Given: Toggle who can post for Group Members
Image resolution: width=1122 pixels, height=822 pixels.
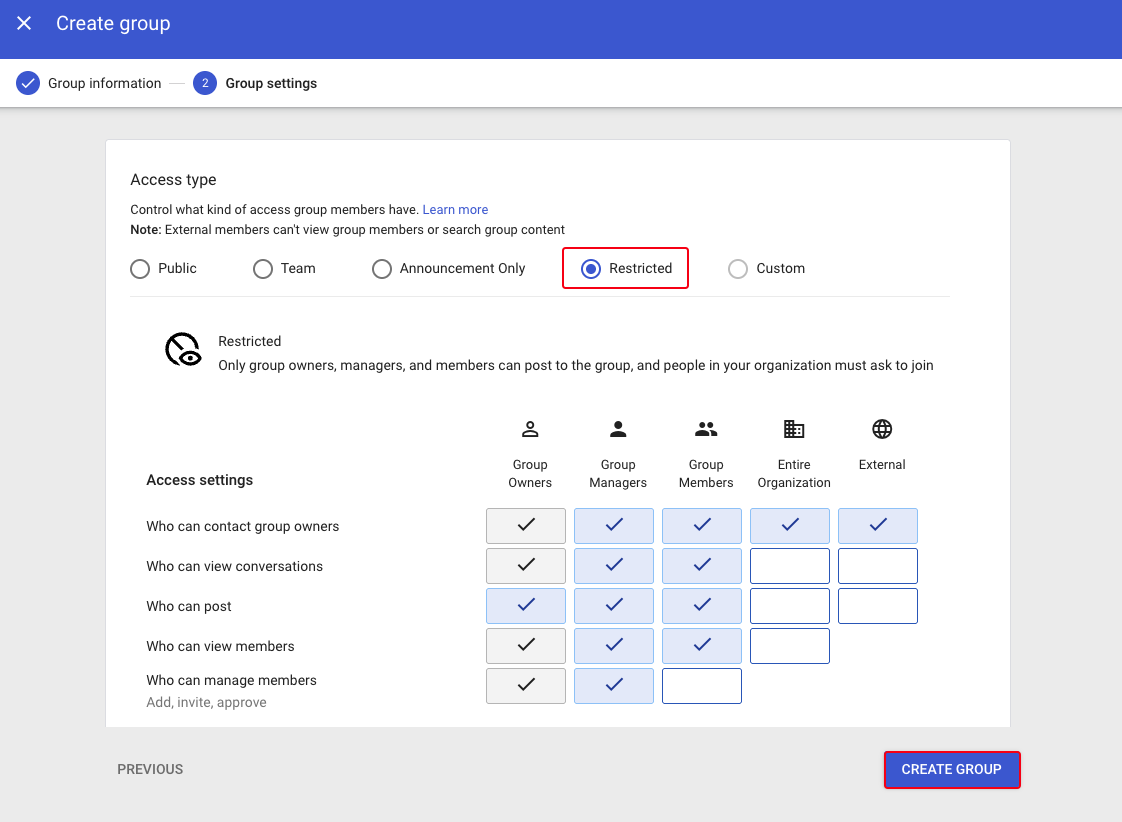Looking at the screenshot, I should [x=702, y=606].
